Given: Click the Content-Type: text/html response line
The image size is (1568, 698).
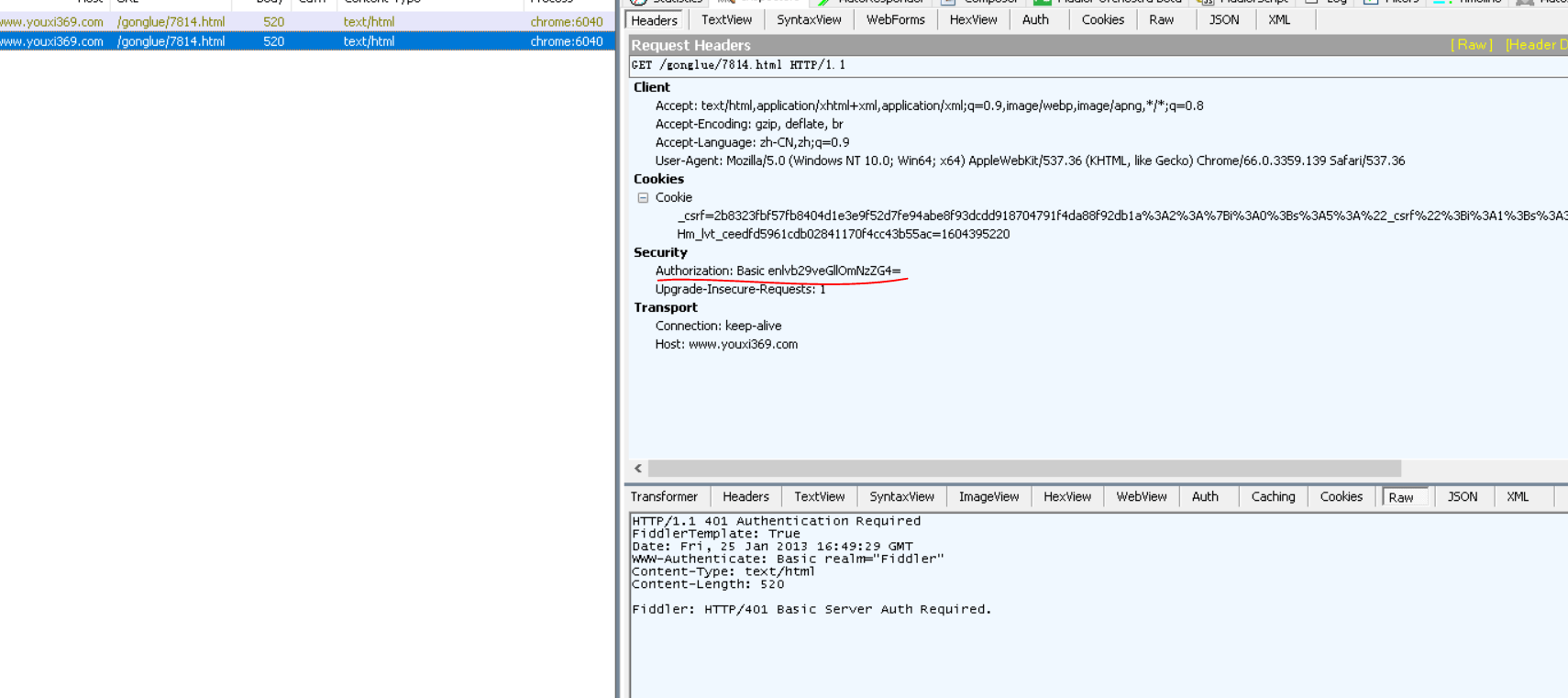Looking at the screenshot, I should pos(723,571).
